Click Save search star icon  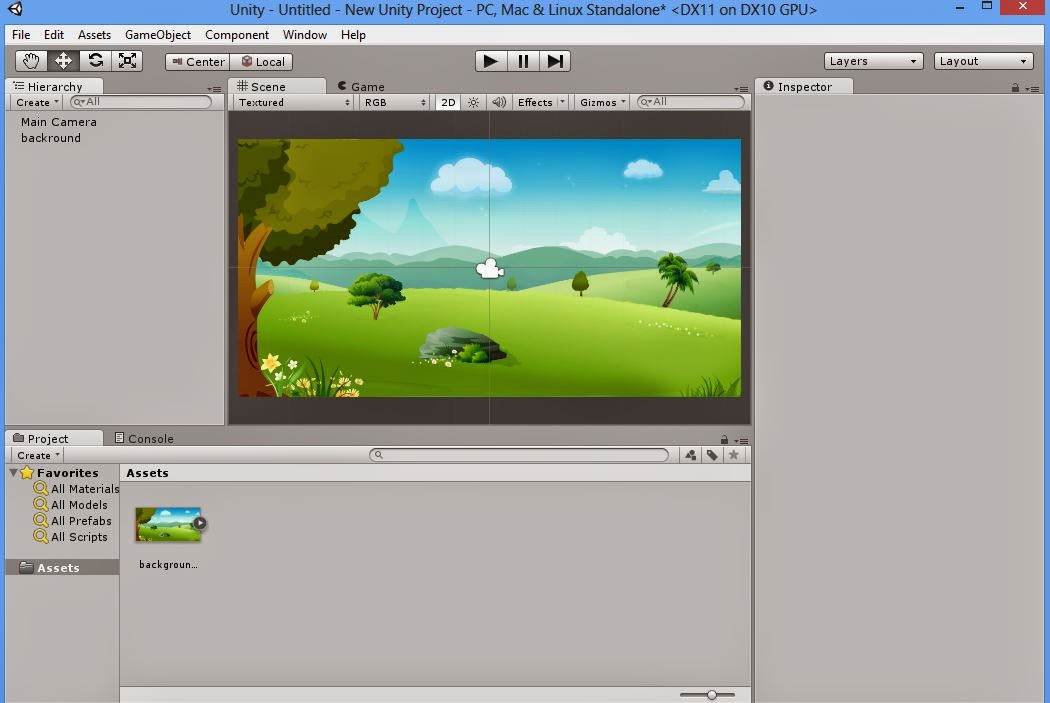pos(733,455)
